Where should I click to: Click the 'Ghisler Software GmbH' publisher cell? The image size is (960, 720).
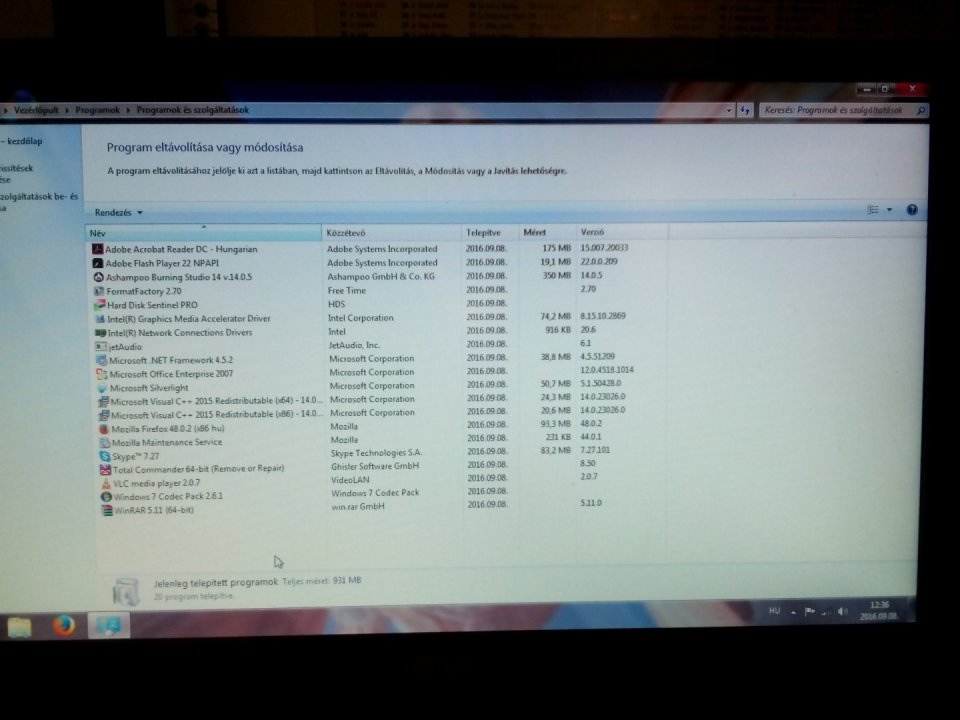(375, 466)
